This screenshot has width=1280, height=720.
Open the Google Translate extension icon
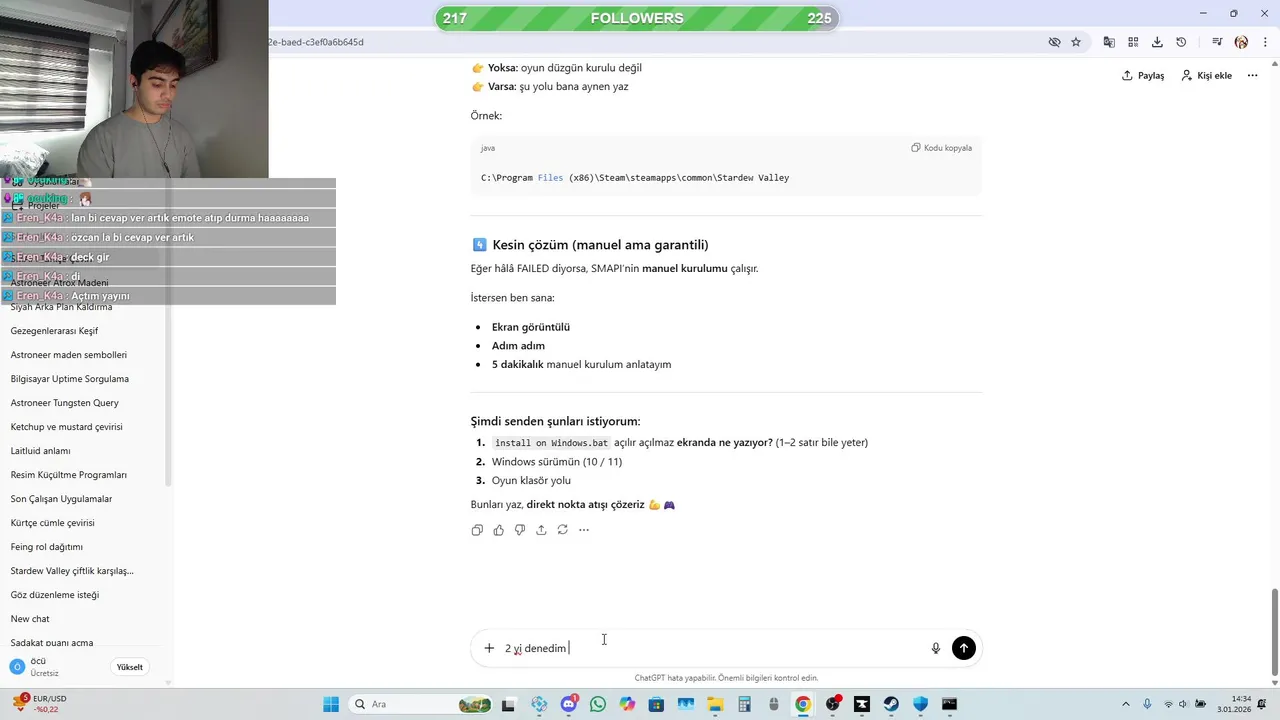[x=1109, y=42]
